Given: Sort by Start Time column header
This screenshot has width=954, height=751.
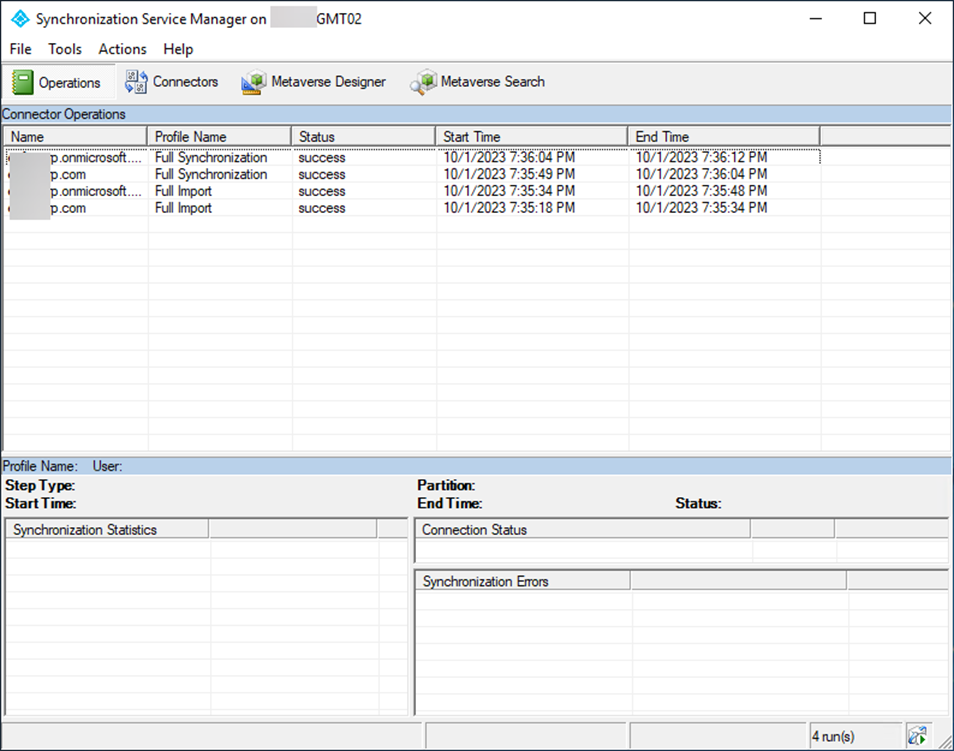Looking at the screenshot, I should coord(531,136).
